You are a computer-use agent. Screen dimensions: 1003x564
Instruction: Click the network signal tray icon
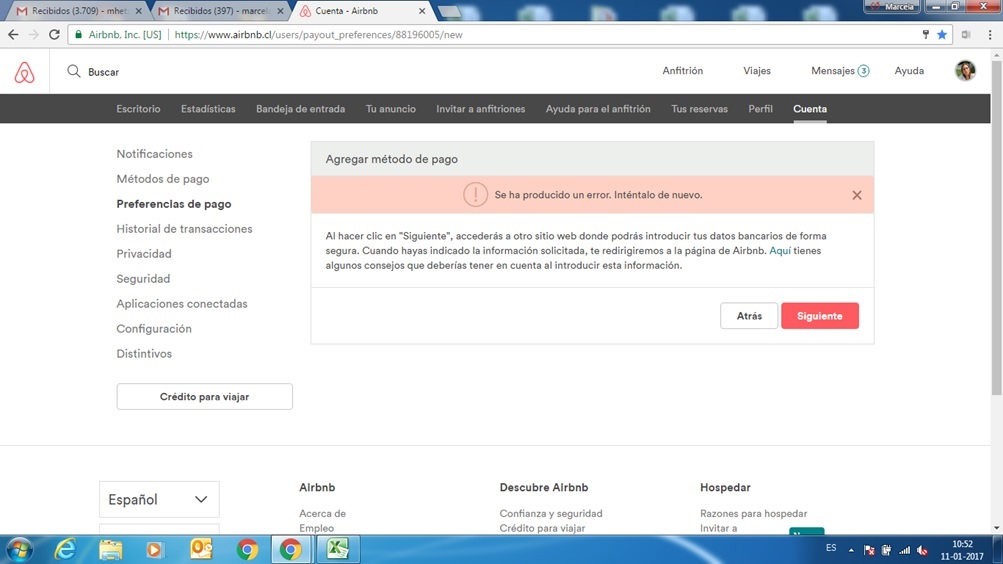click(904, 550)
